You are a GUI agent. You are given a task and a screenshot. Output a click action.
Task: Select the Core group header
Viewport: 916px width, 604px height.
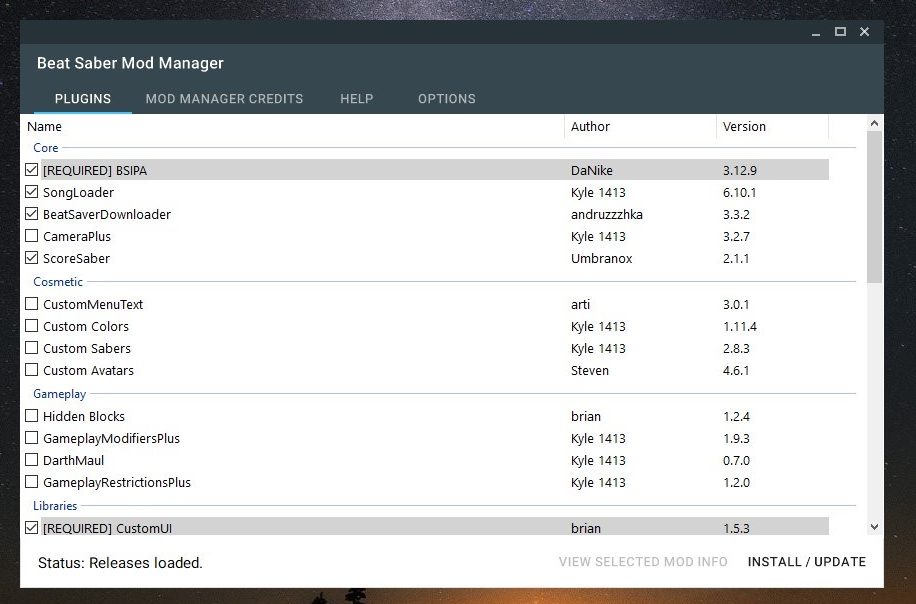[46, 148]
